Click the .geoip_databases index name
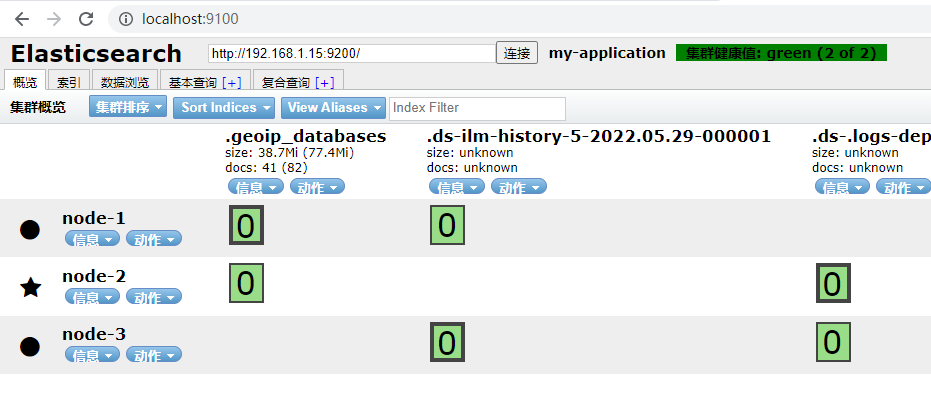The width and height of the screenshot is (931, 401). [306, 137]
